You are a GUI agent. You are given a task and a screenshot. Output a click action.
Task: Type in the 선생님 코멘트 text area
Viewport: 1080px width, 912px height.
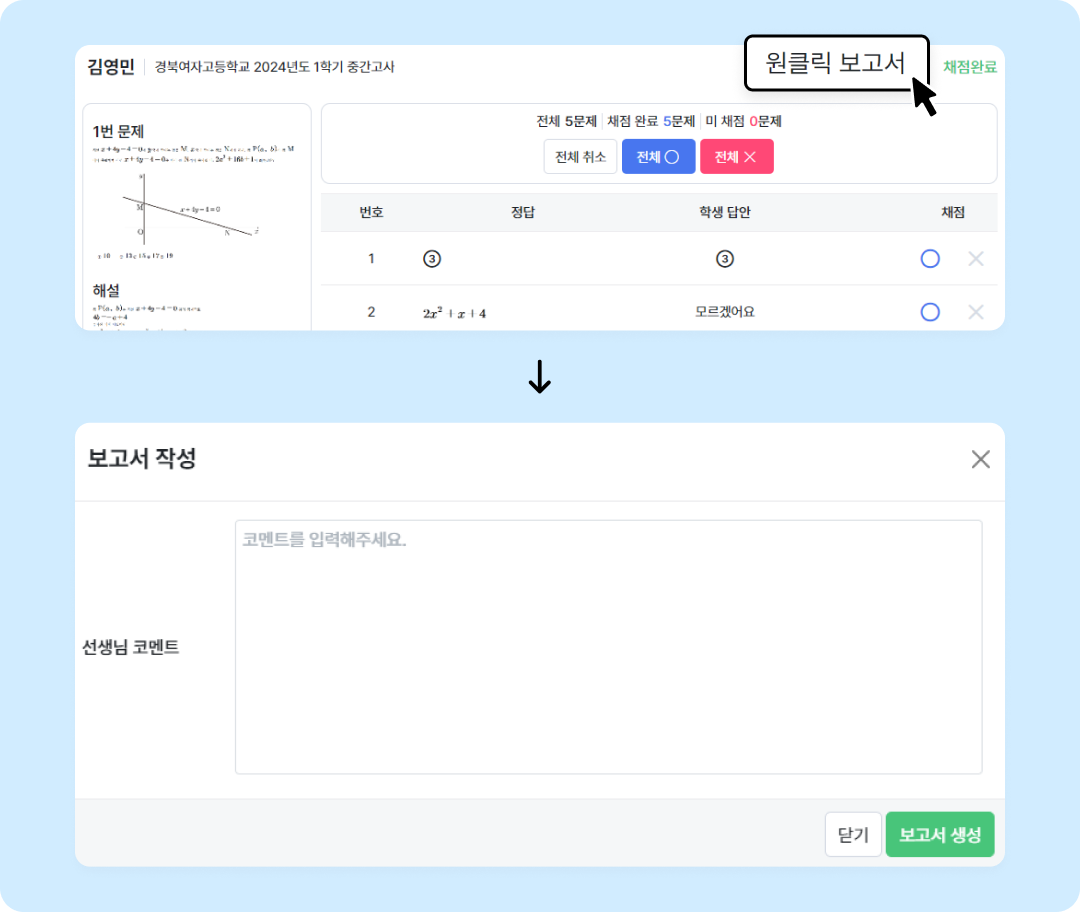(608, 646)
